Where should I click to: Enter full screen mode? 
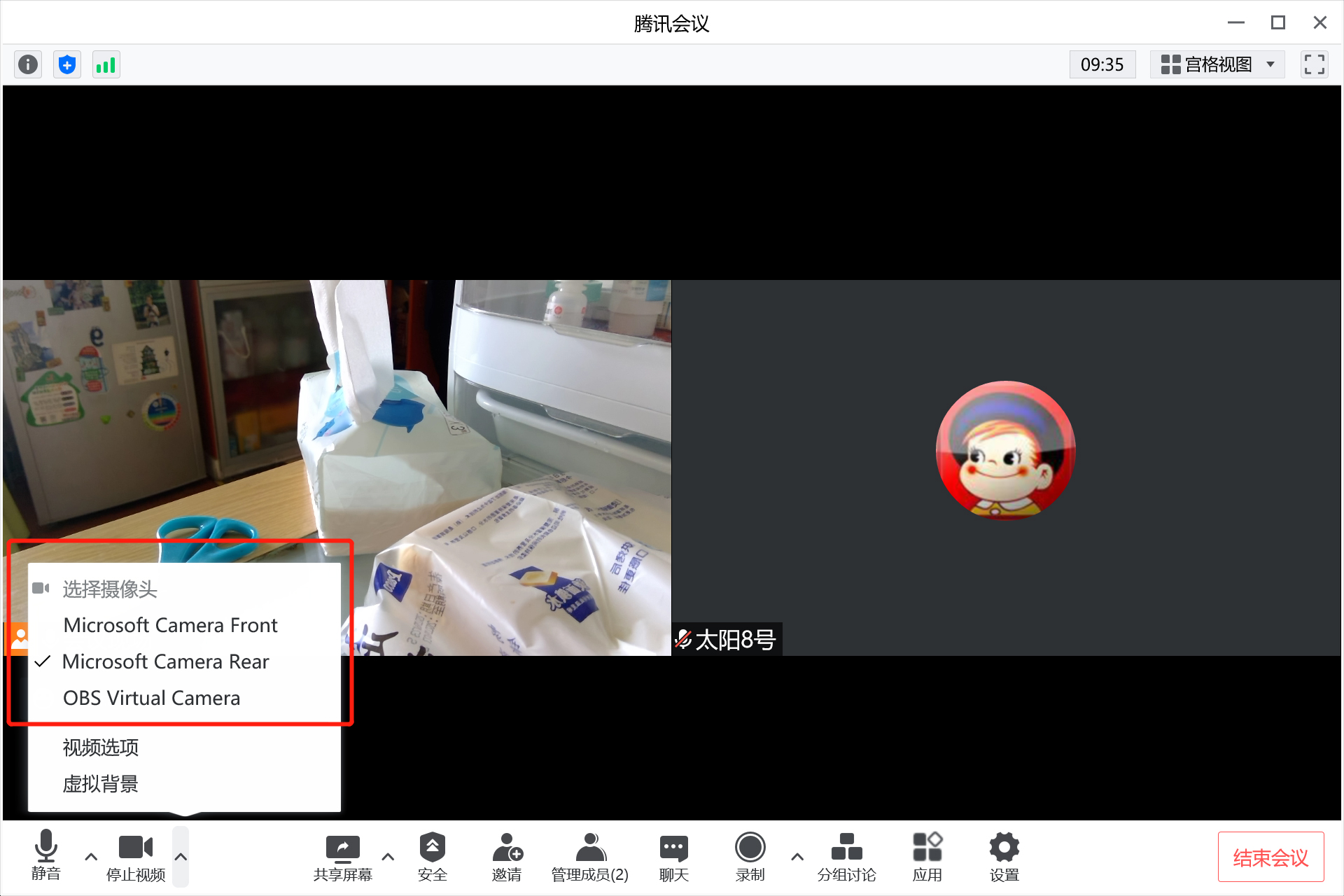(x=1314, y=64)
